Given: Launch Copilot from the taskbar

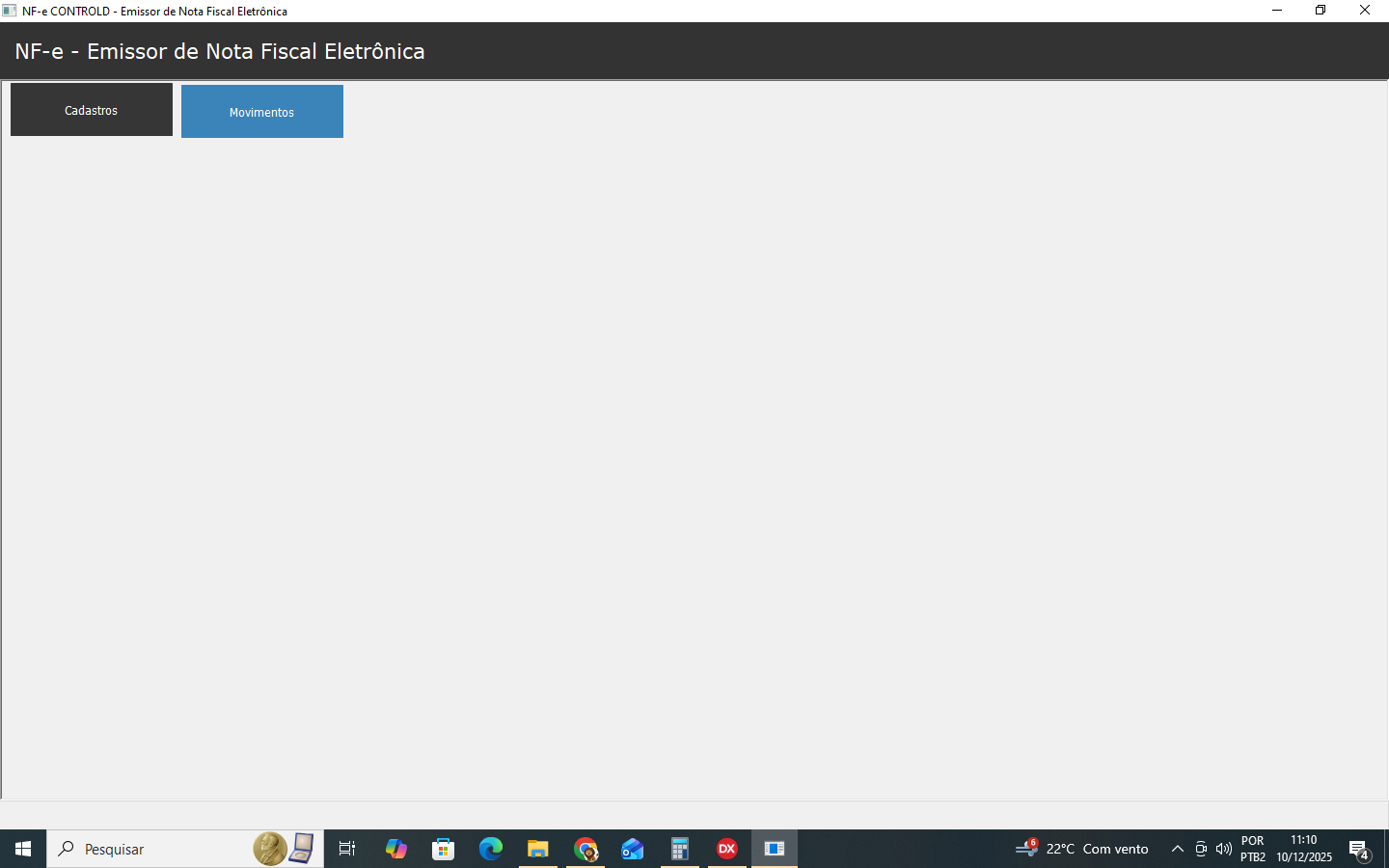Looking at the screenshot, I should pos(396,849).
